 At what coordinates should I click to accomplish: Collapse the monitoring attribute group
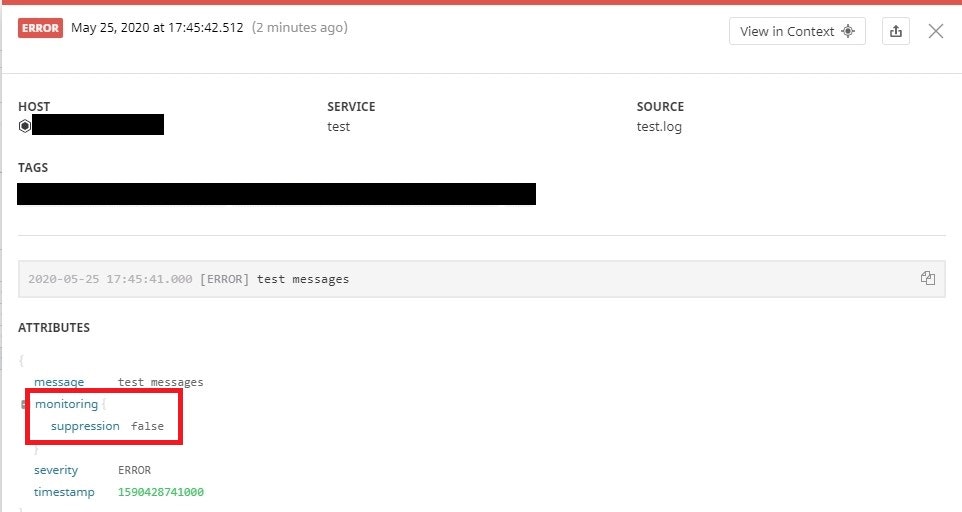point(24,404)
